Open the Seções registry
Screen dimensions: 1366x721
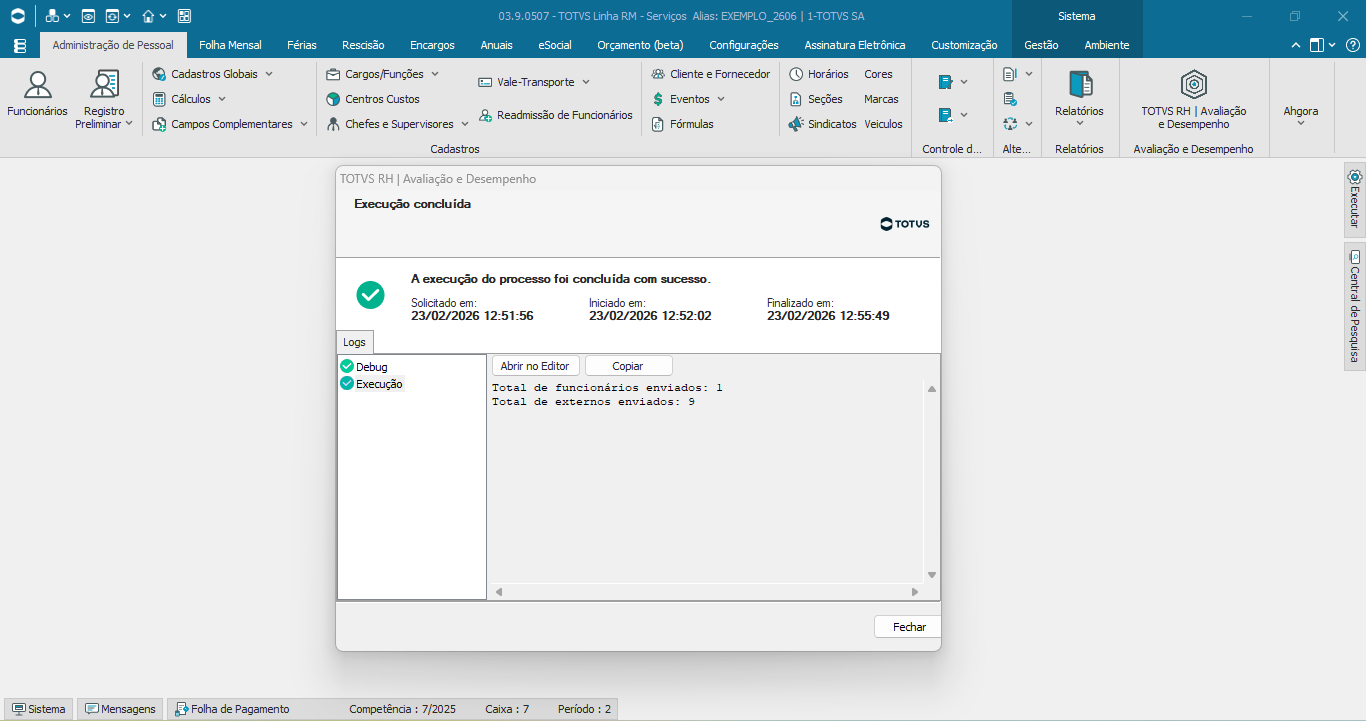816,99
